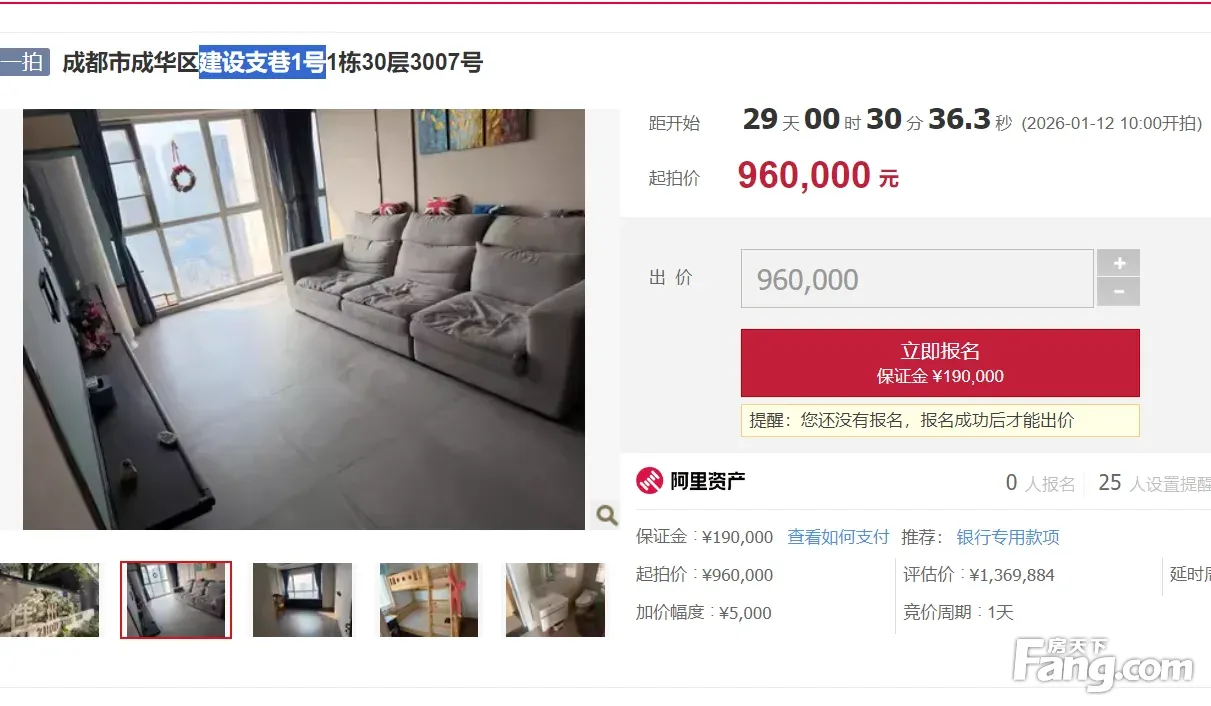Select the dark room window thumbnail

pos(302,600)
